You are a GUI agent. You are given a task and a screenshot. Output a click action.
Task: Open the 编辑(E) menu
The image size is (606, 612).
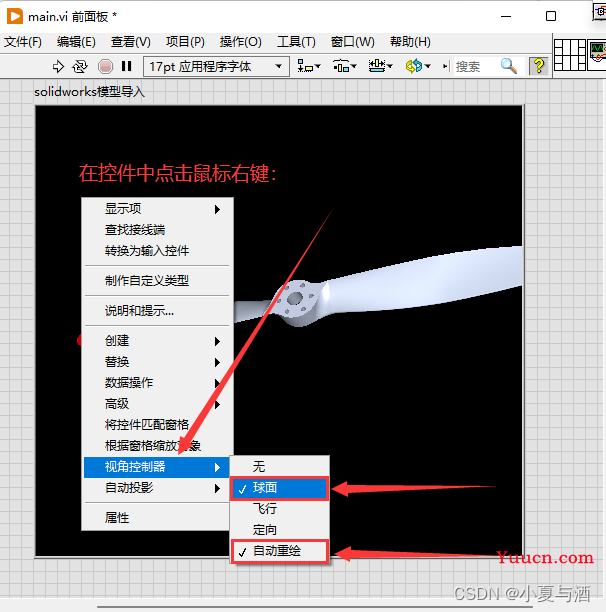coord(76,41)
